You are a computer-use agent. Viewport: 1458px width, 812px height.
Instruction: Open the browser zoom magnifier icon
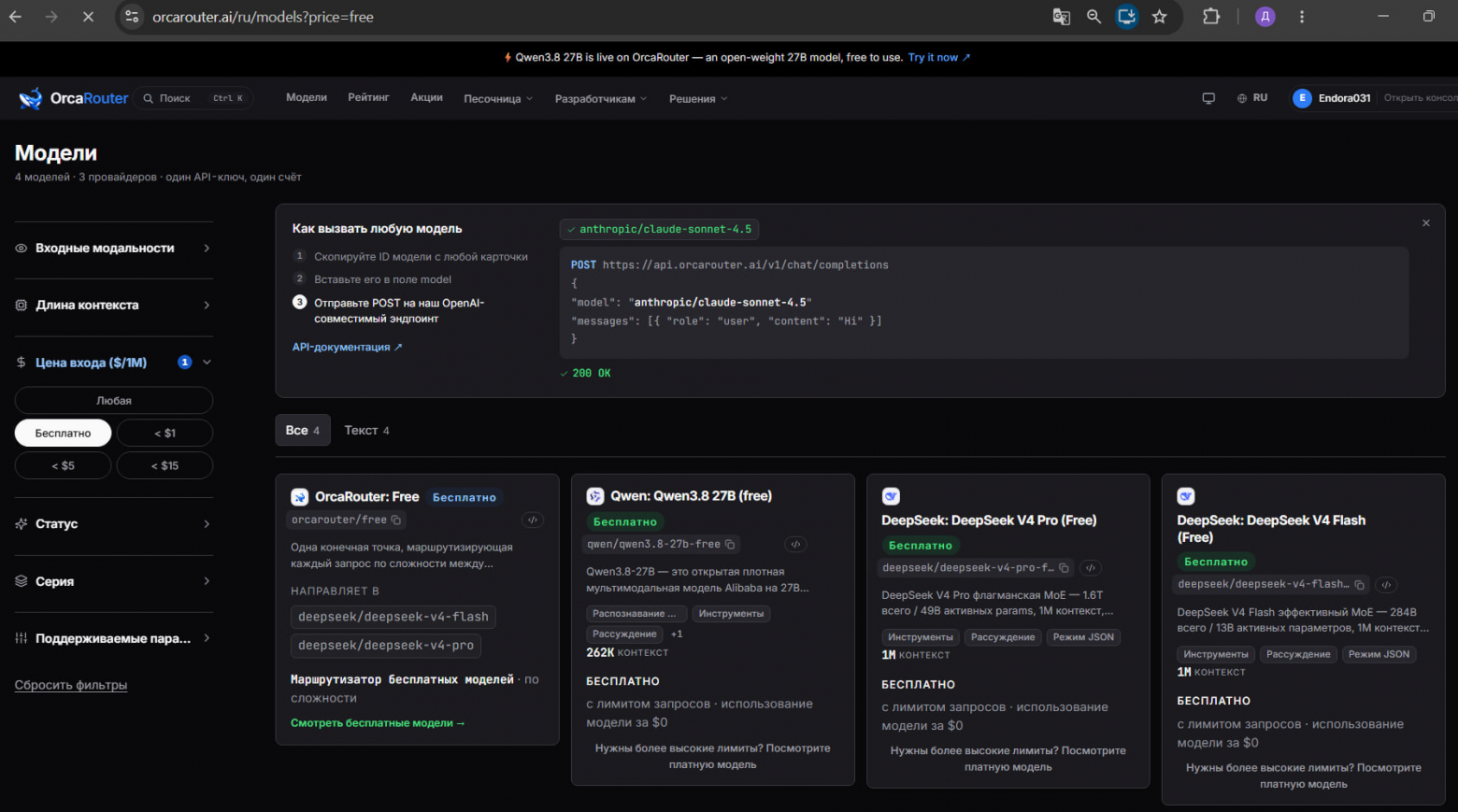(x=1093, y=17)
